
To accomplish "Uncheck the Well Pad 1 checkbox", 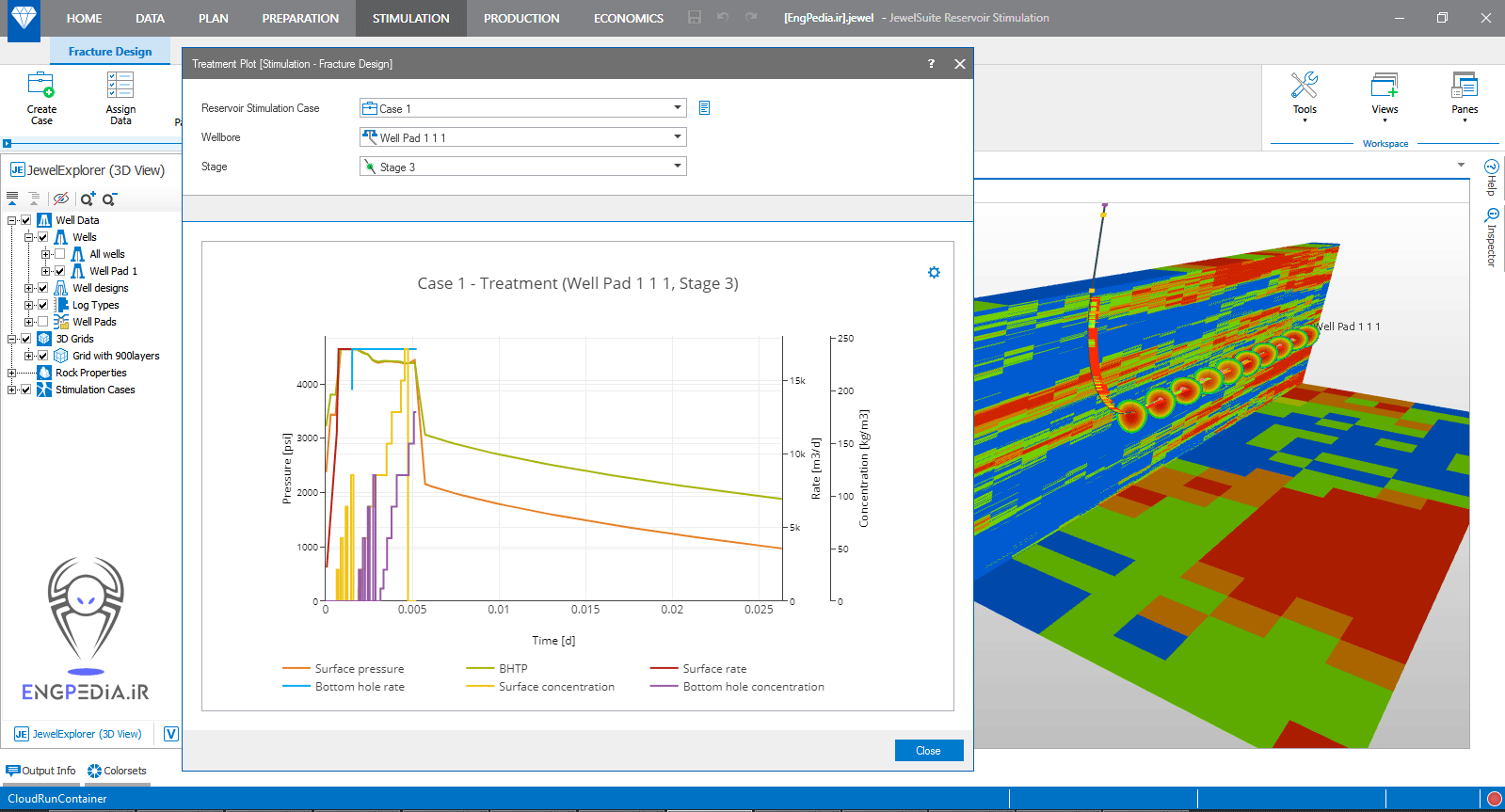I will pyautogui.click(x=60, y=271).
